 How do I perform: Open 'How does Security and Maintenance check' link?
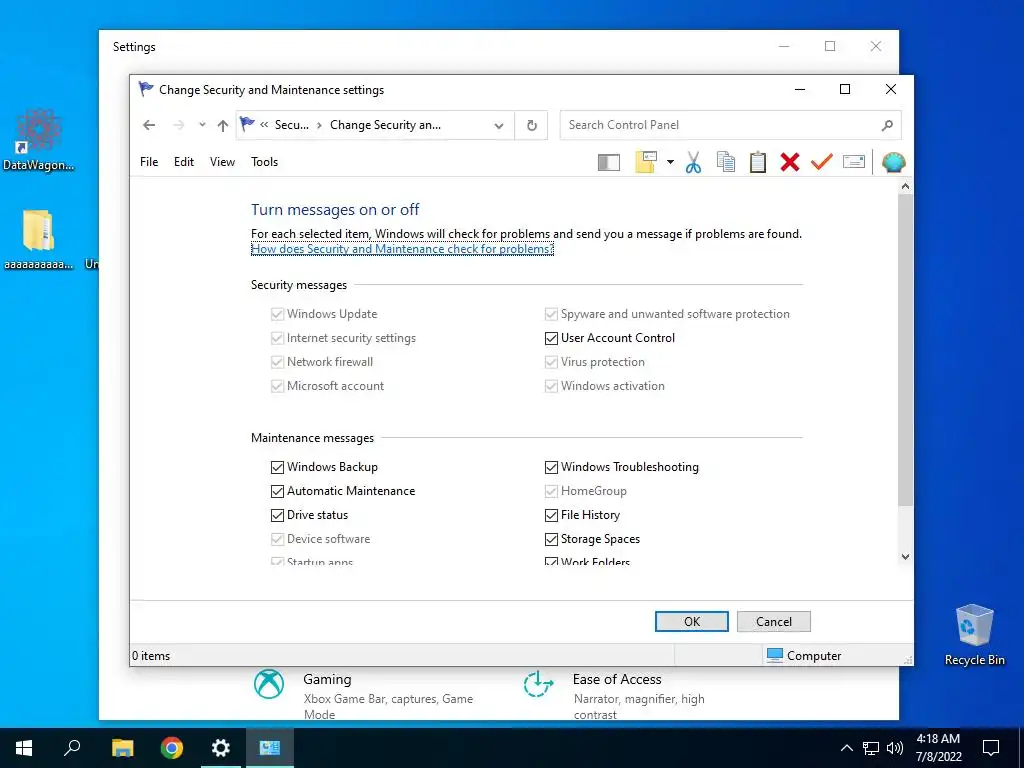pyautogui.click(x=402, y=249)
